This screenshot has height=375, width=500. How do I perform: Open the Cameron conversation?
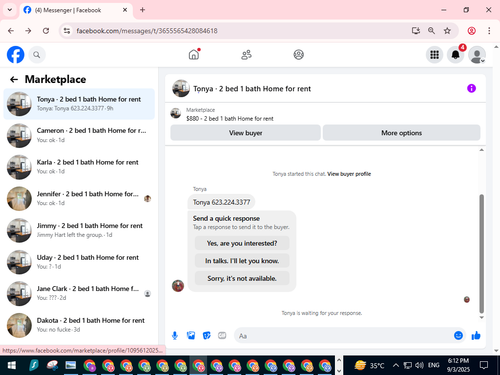[79, 135]
